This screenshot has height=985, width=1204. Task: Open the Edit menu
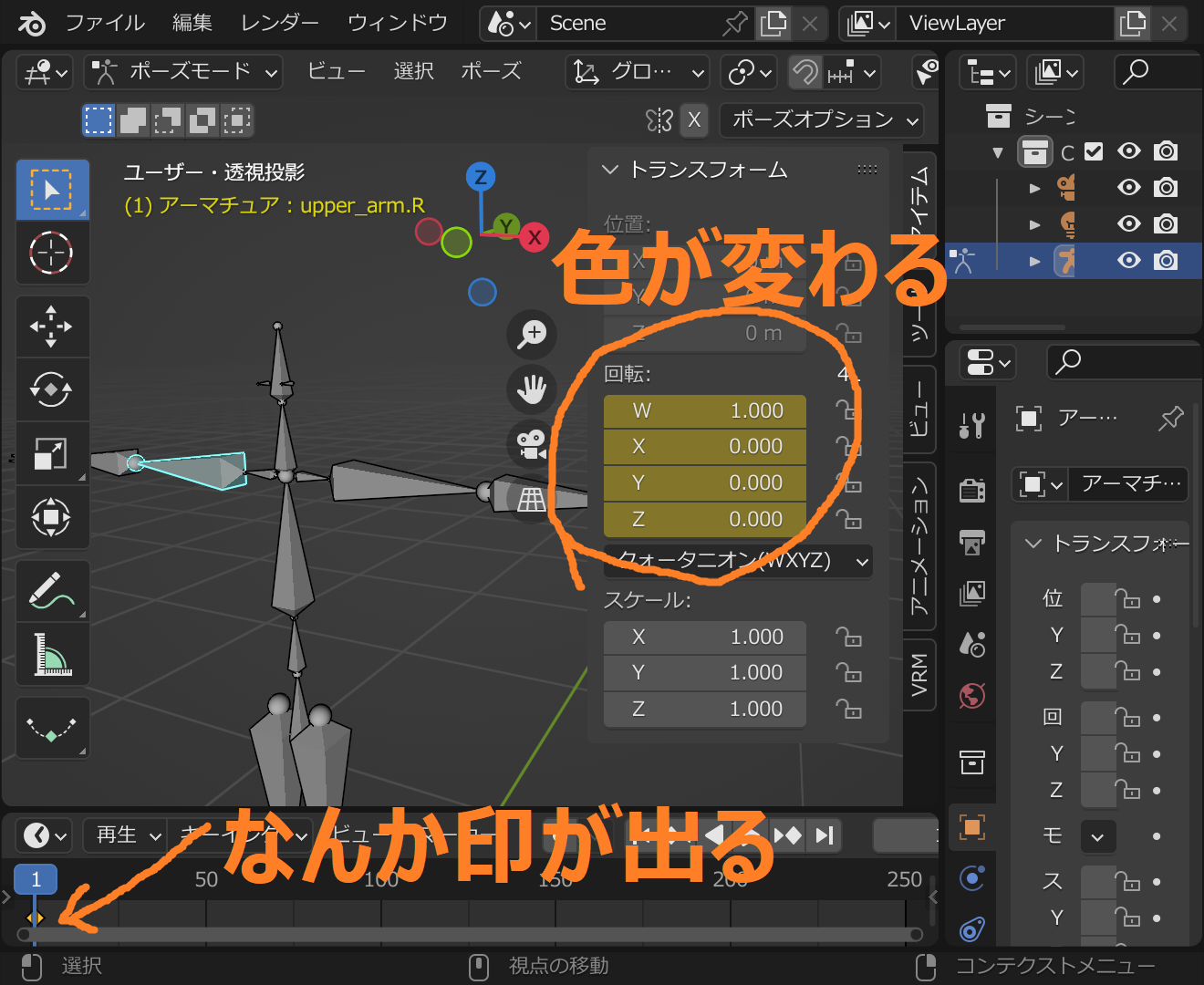[x=192, y=23]
